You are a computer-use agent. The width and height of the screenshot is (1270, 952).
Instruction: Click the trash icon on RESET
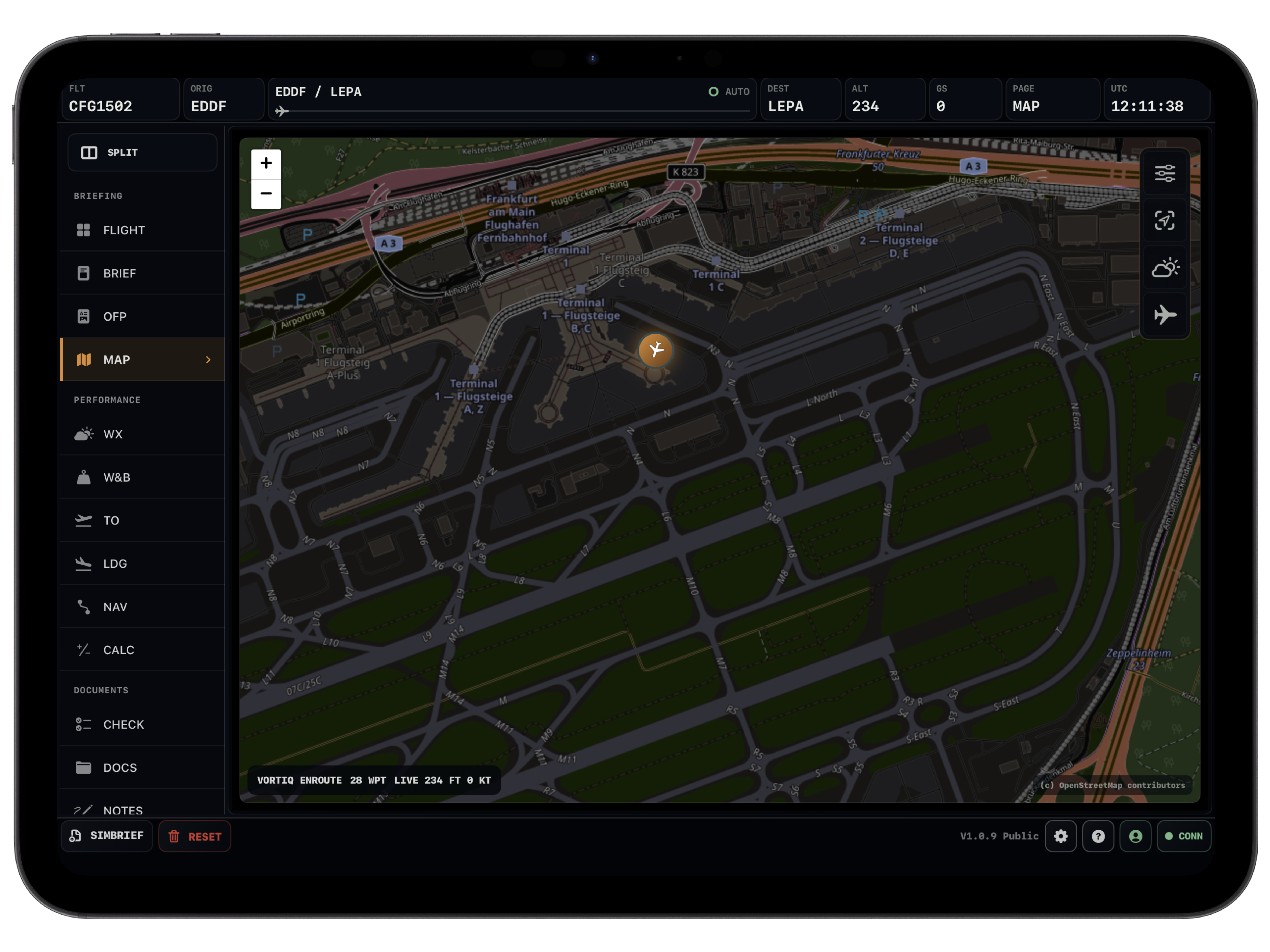coord(174,836)
